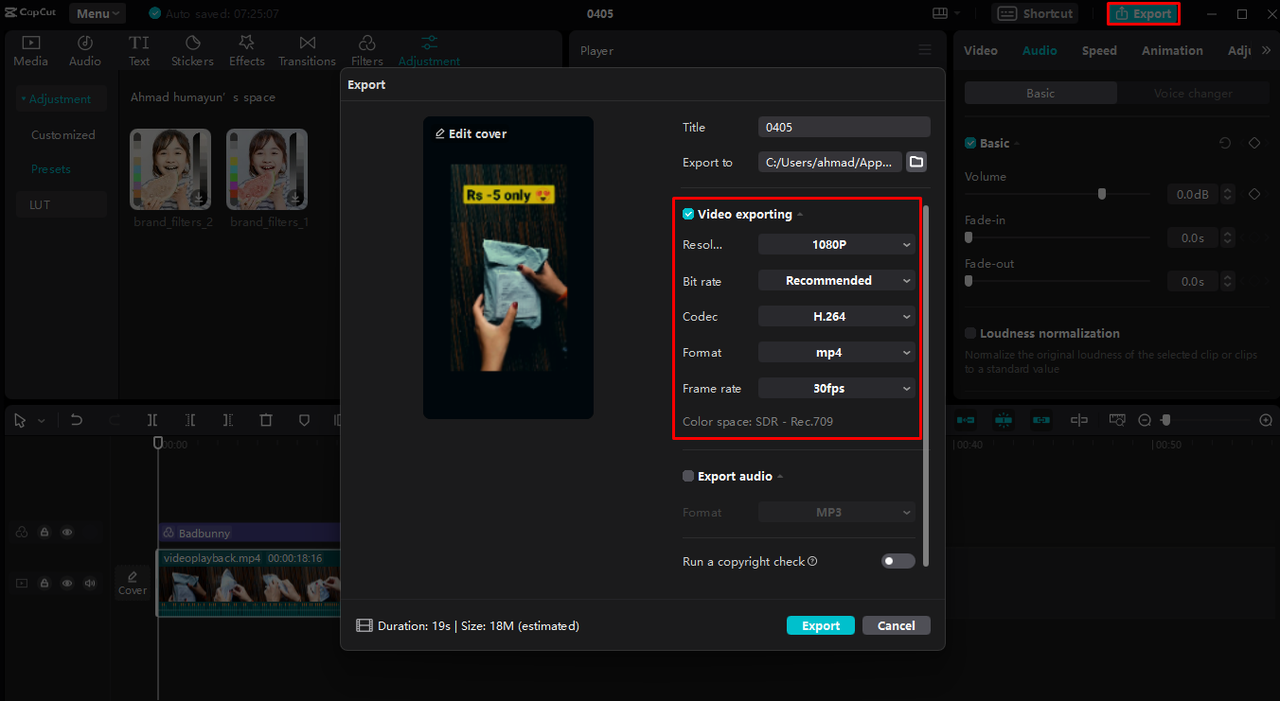Click the Redo arrow in the timeline toolbar
Image resolution: width=1280 pixels, height=701 pixels.
pyautogui.click(x=114, y=421)
